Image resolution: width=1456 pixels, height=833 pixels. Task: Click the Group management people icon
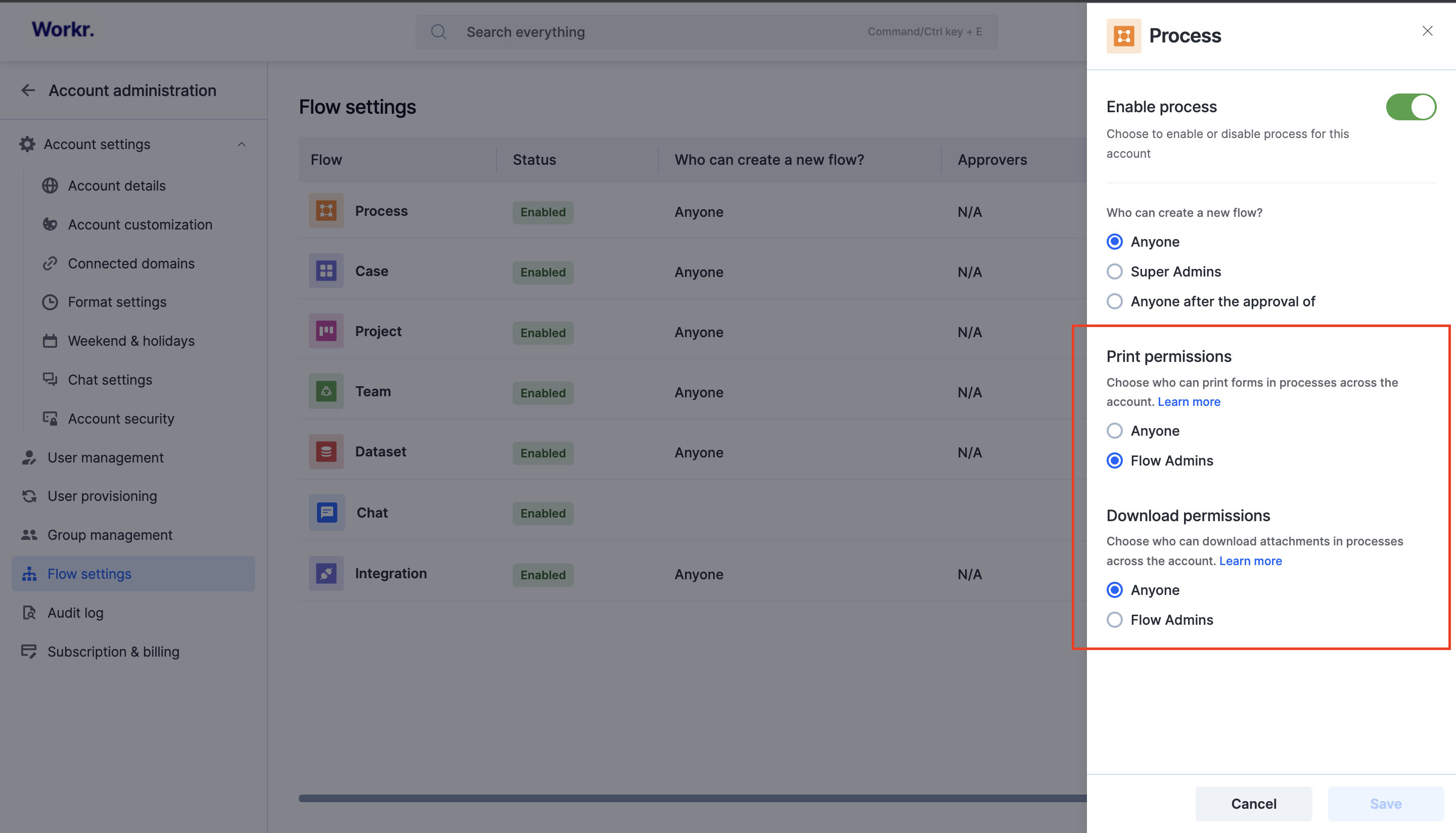[x=29, y=535]
